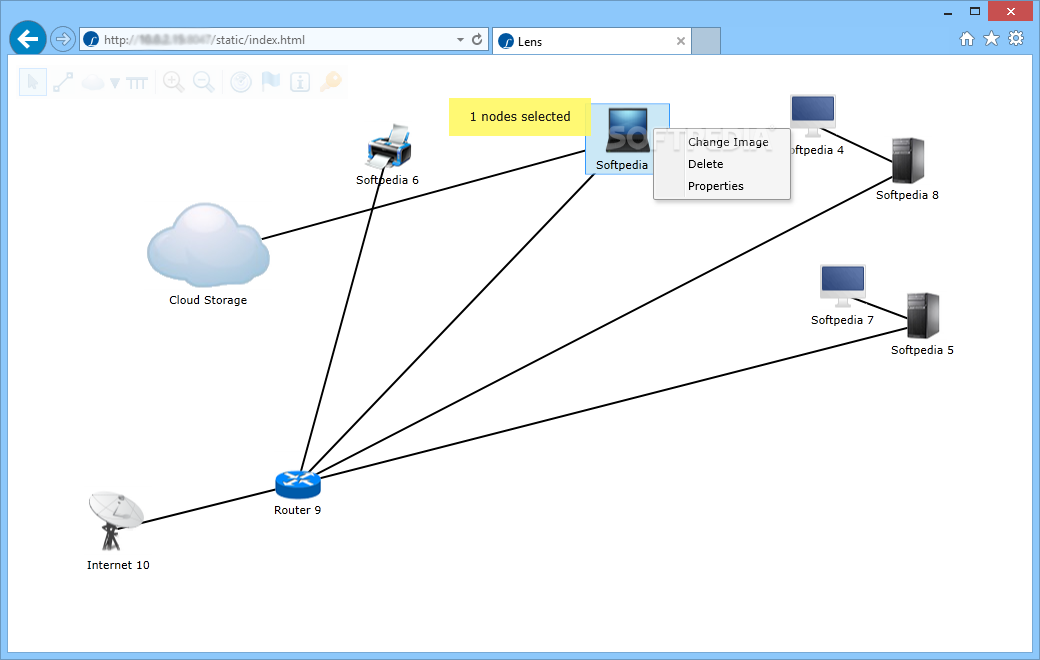The image size is (1040, 660).
Task: Go forward with the browser forward button
Action: [62, 39]
